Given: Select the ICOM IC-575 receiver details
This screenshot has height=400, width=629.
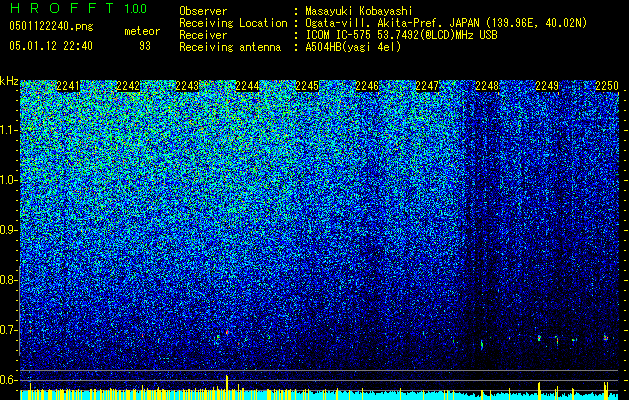Looking at the screenshot, I should [401, 35].
